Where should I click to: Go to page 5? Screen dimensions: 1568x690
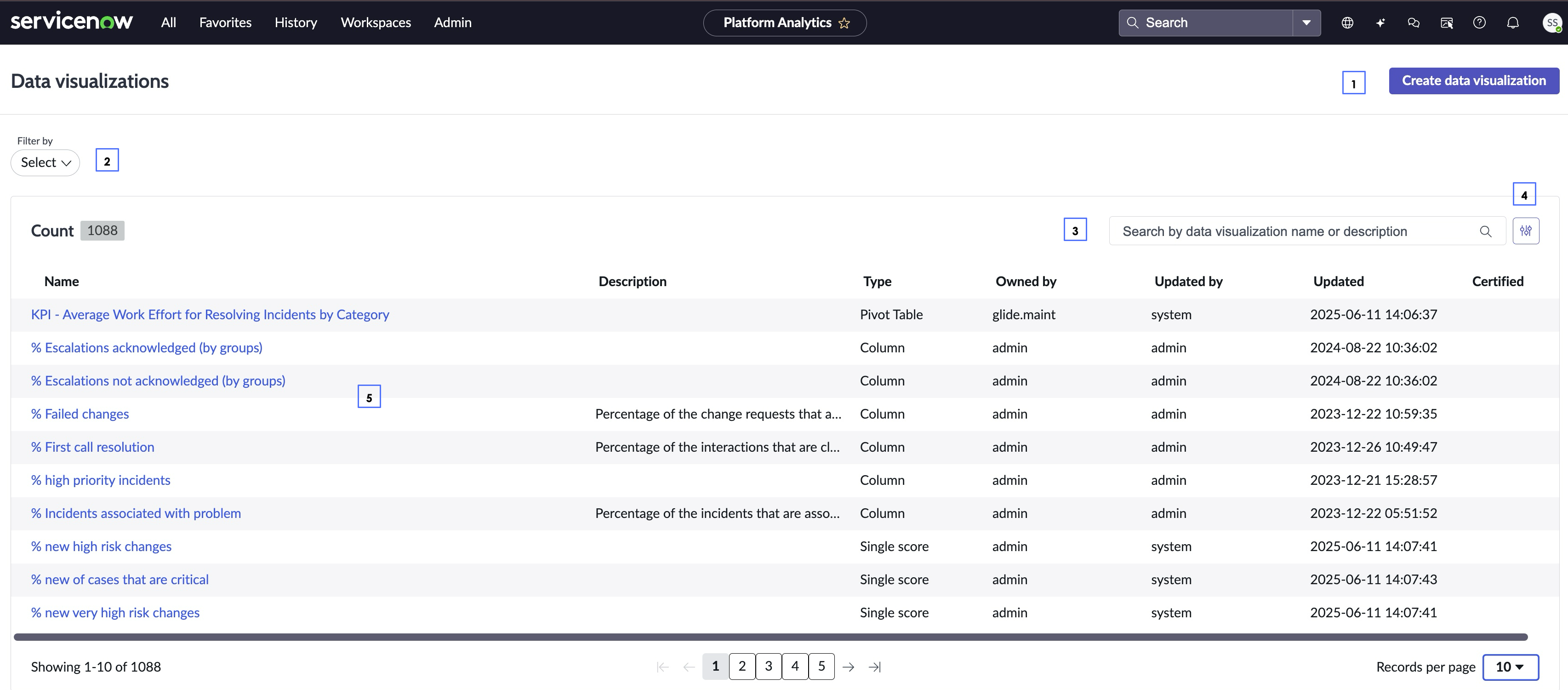tap(822, 666)
